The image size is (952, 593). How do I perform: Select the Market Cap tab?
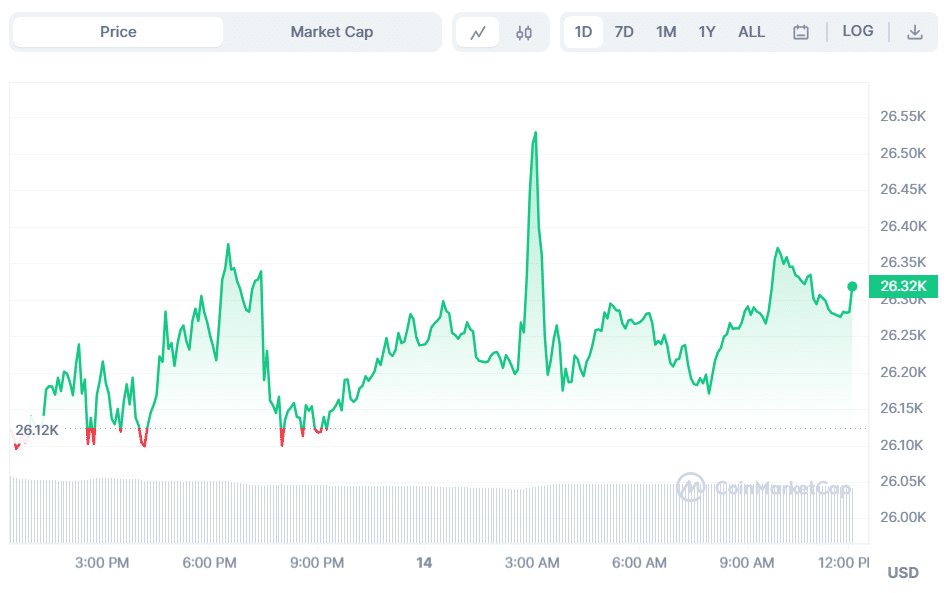332,32
